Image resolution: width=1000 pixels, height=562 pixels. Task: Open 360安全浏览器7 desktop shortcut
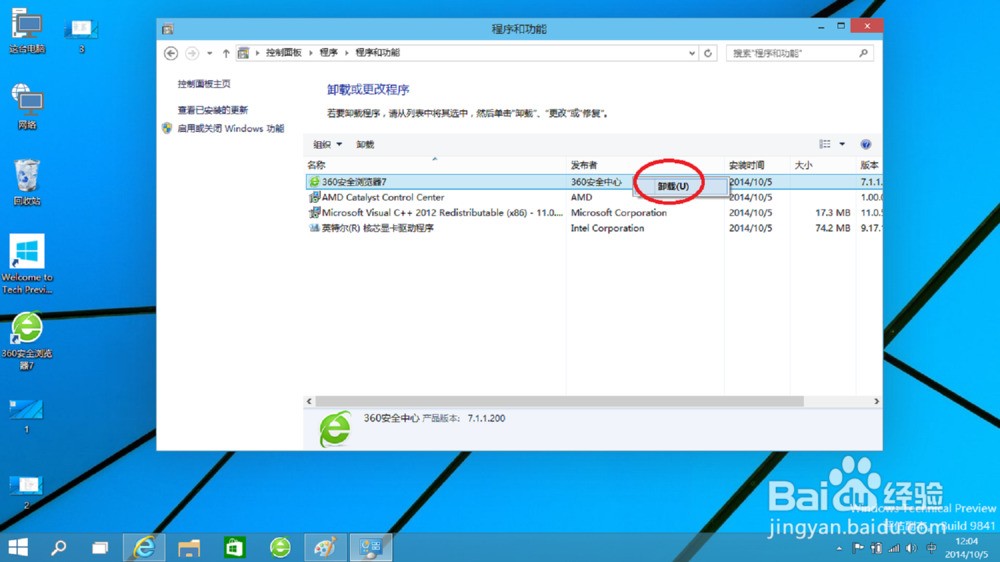(x=27, y=341)
